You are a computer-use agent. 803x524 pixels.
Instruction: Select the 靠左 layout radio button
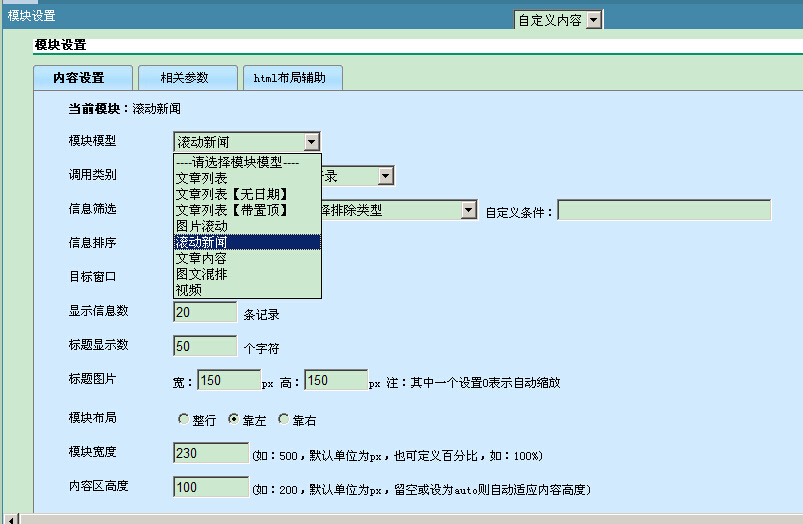233,420
